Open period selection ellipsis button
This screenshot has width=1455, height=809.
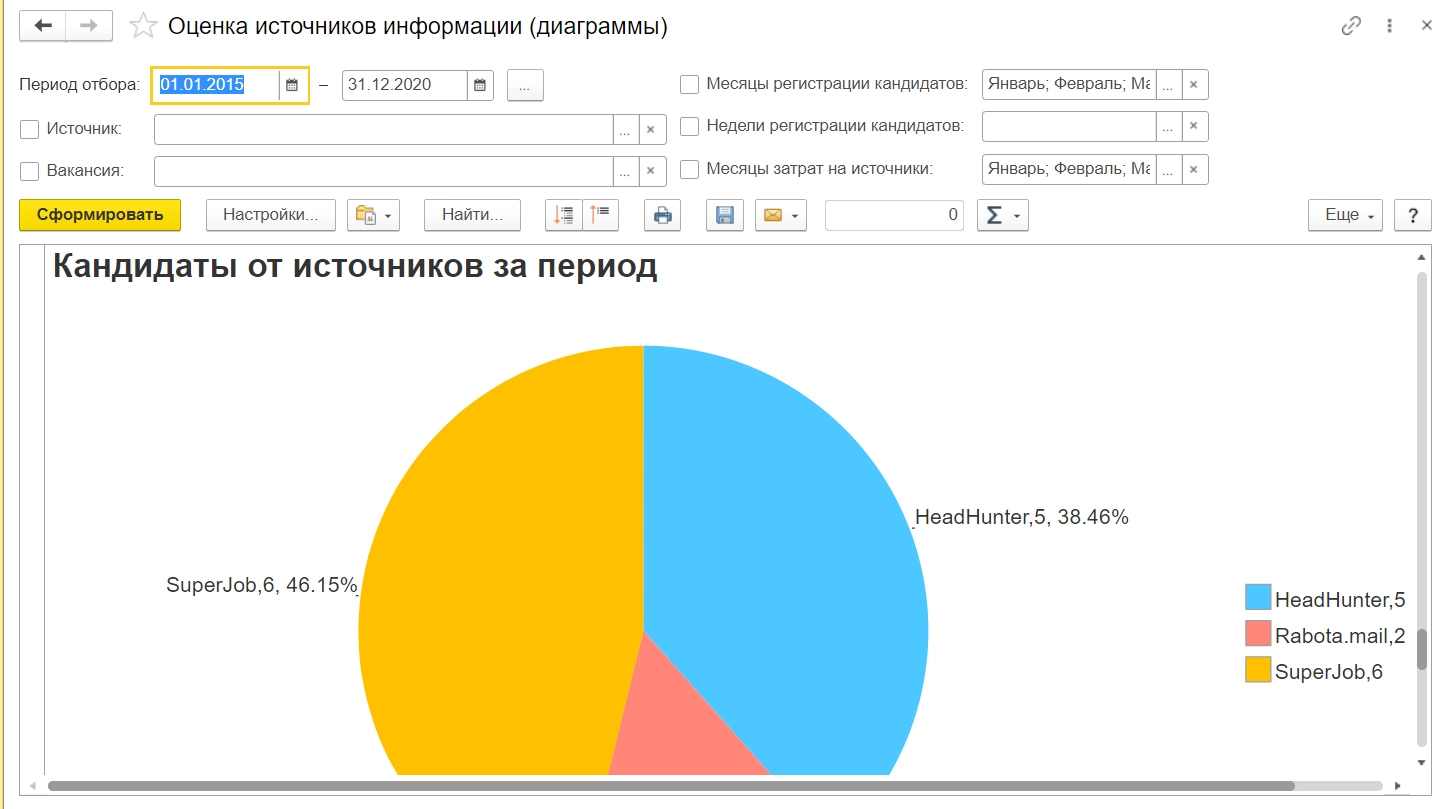tap(525, 85)
